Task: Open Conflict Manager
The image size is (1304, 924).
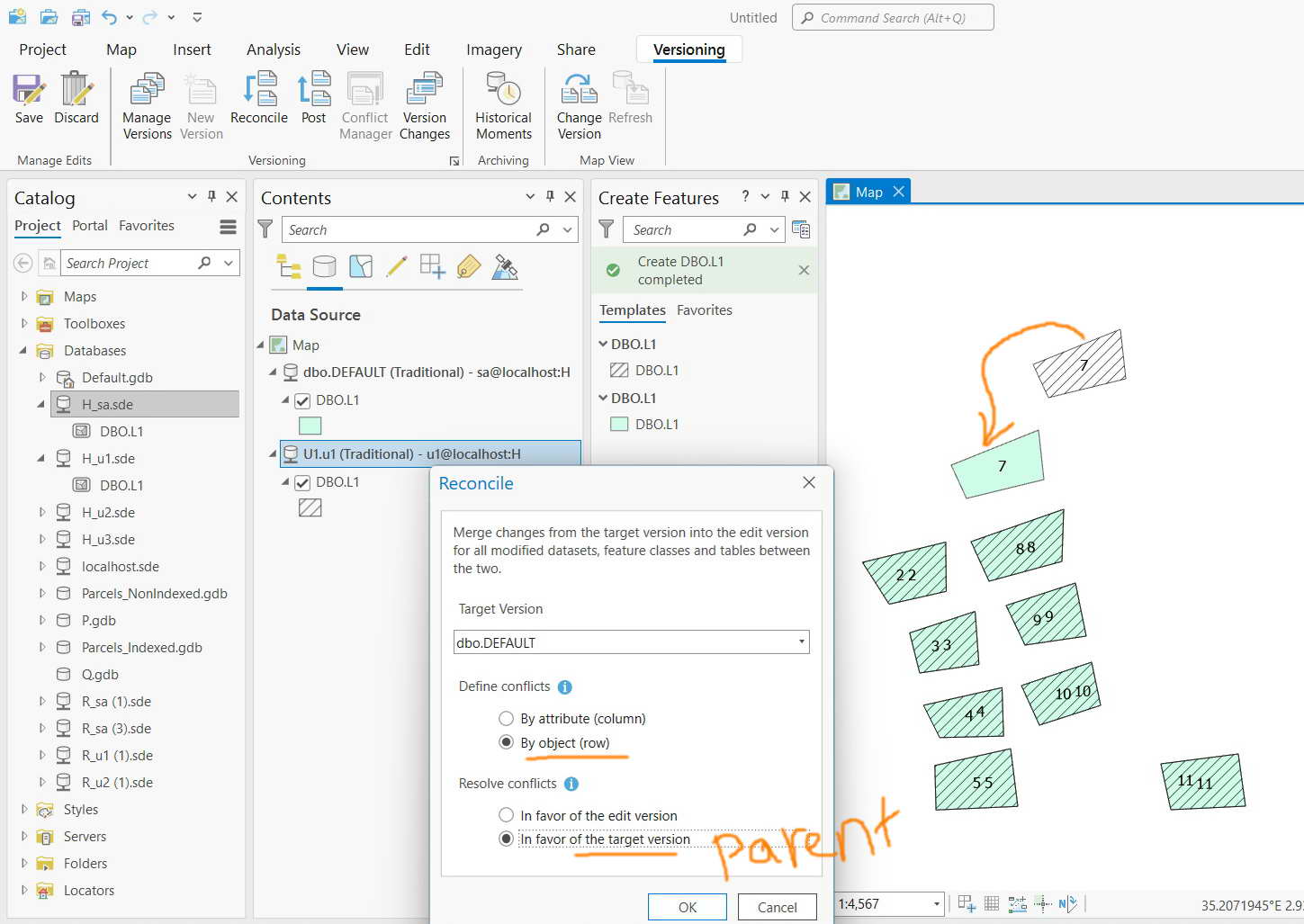Action: (365, 106)
